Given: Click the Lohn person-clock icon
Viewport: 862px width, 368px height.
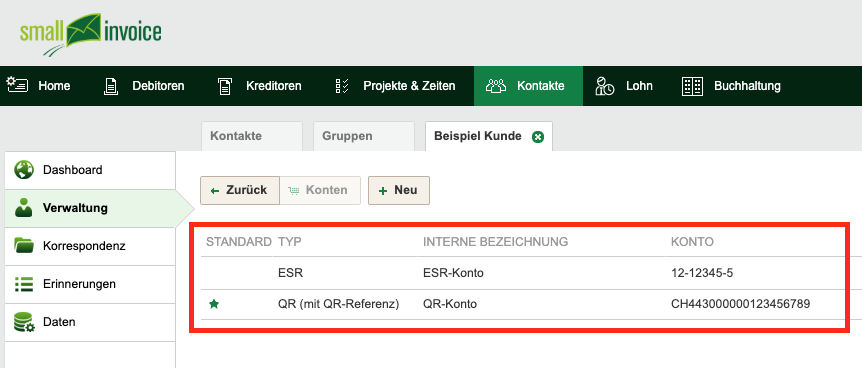Looking at the screenshot, I should tap(605, 86).
